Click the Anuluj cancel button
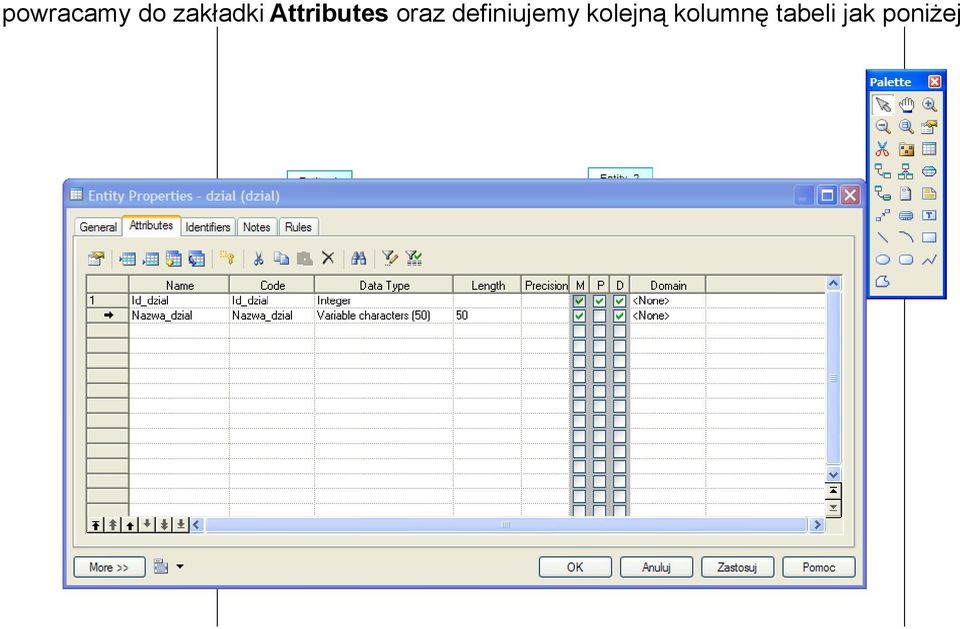The width and height of the screenshot is (960, 629). [656, 567]
